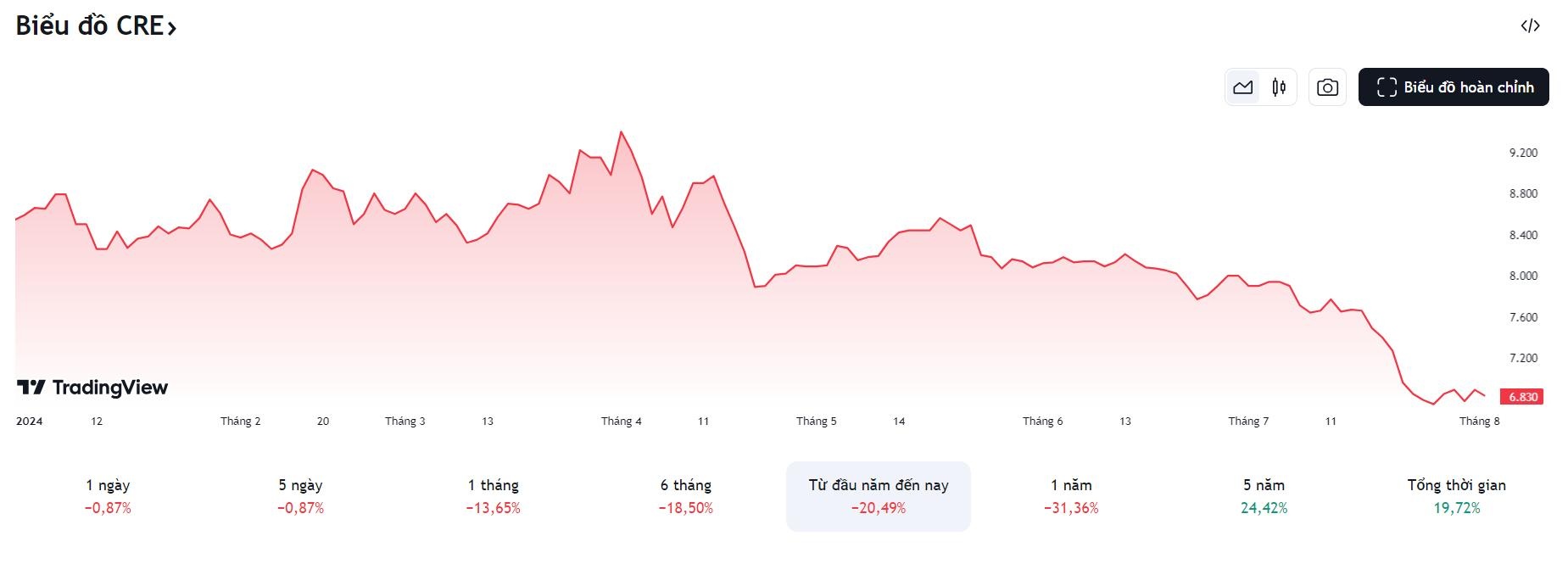The height and width of the screenshot is (564, 1568).
Task: Take a chart snapshot with camera icon
Action: (1327, 87)
